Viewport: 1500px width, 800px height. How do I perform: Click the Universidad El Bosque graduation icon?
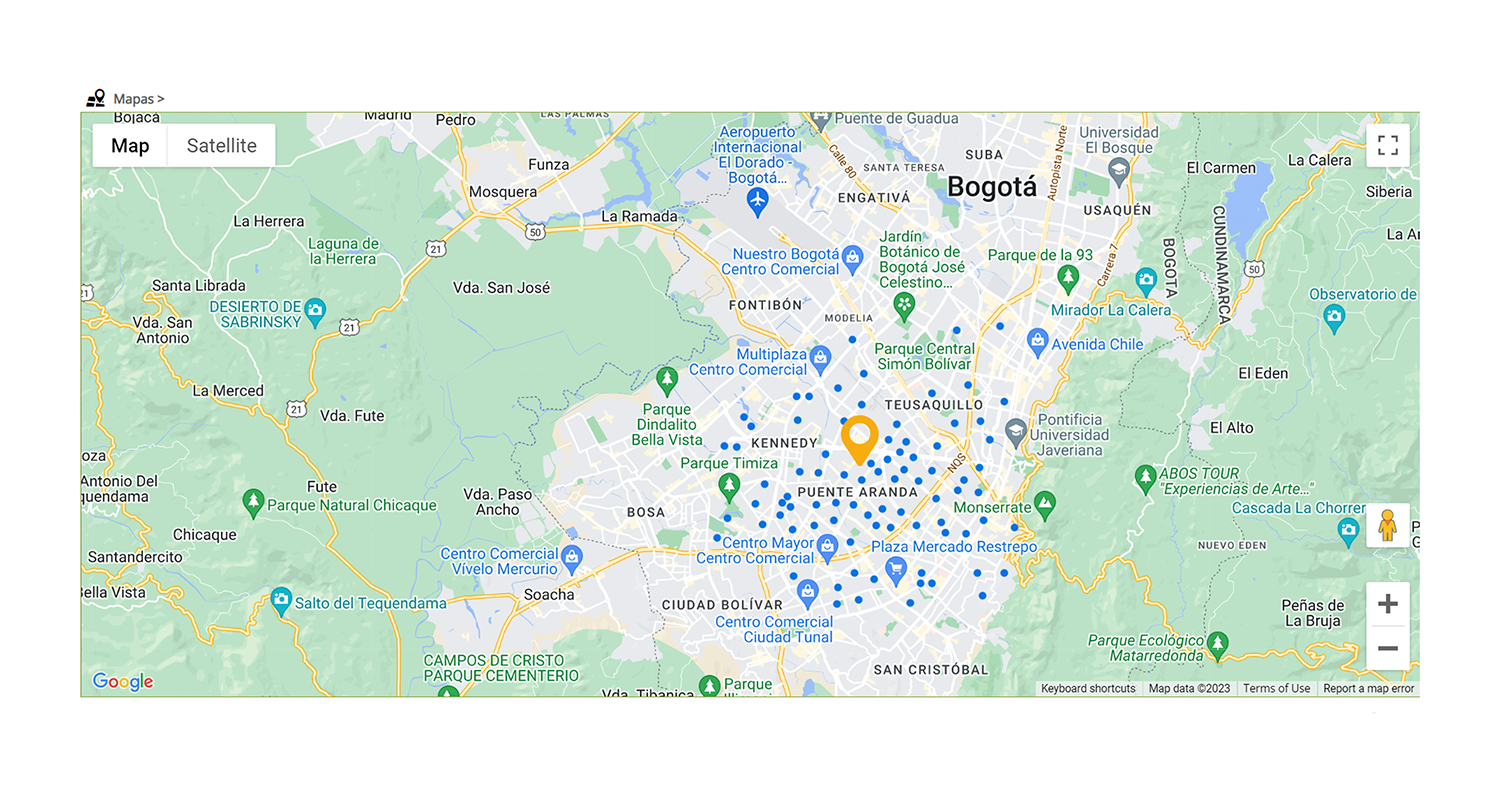pyautogui.click(x=1118, y=174)
